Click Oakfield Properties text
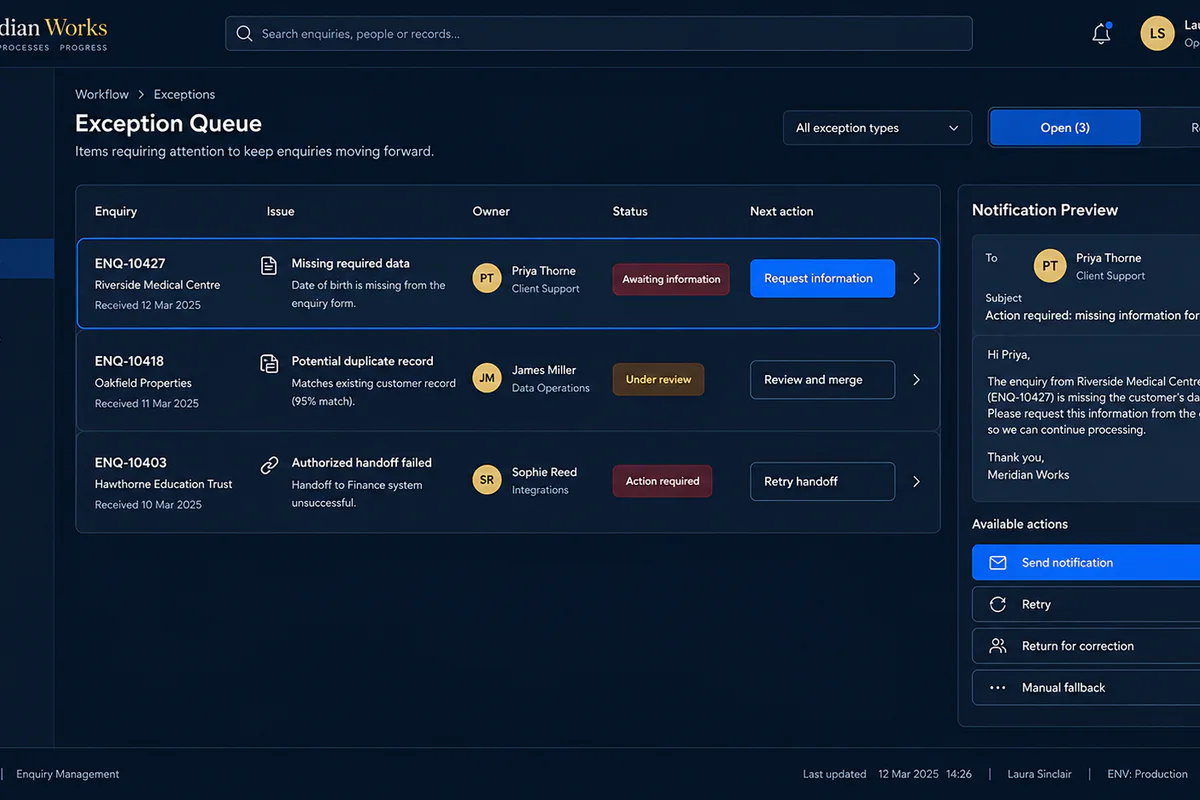Image resolution: width=1200 pixels, height=800 pixels. pos(143,383)
